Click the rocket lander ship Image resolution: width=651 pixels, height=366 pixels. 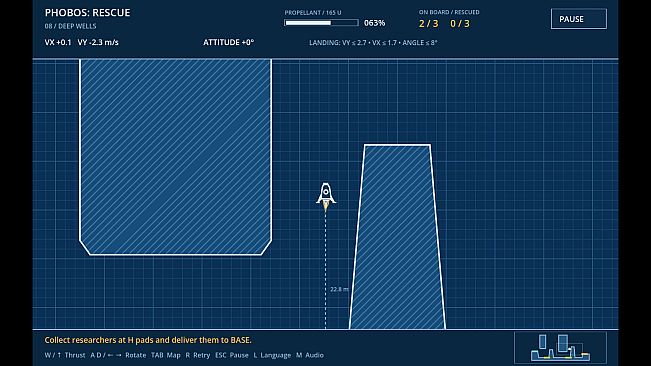pyautogui.click(x=326, y=198)
